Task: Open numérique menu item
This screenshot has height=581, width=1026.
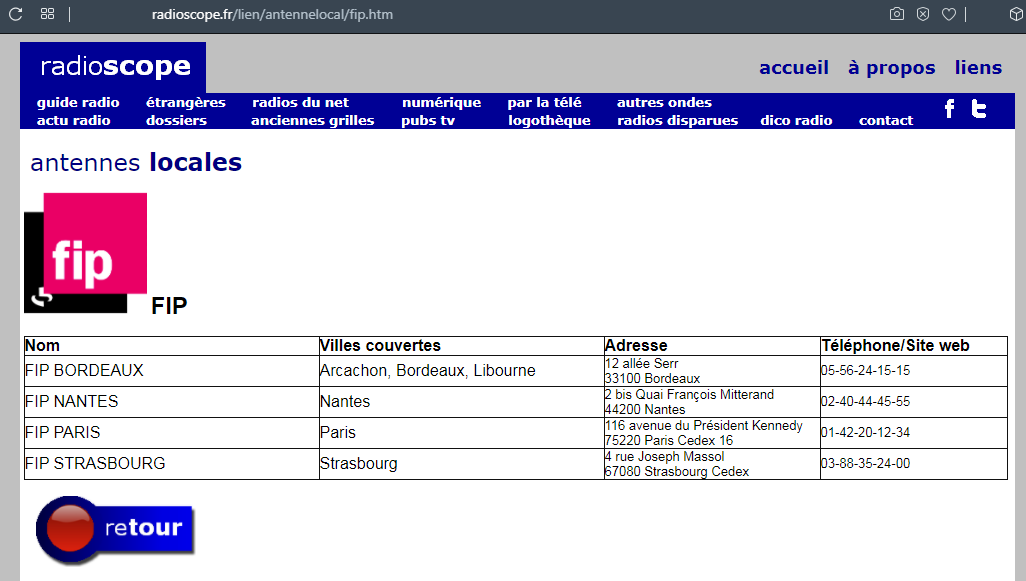Action: coord(442,103)
